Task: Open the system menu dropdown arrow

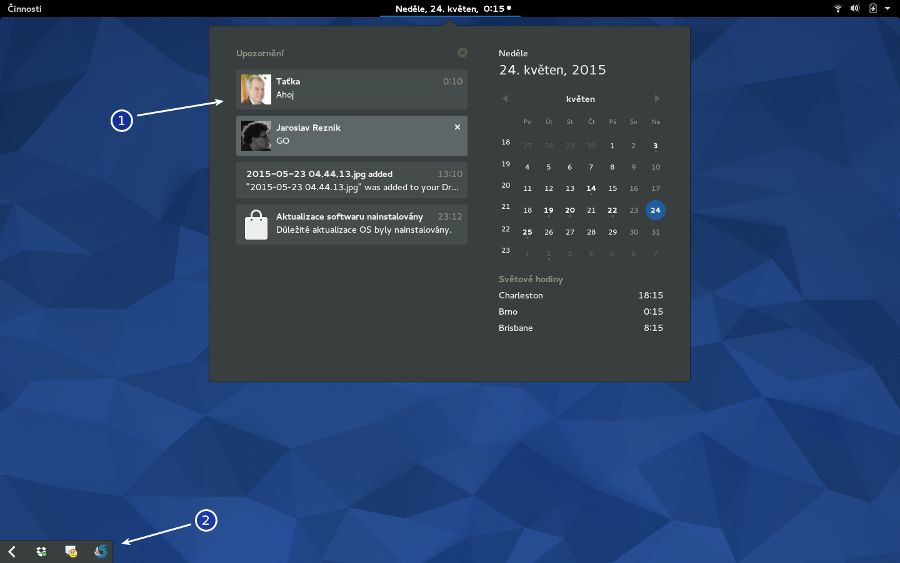Action: pos(887,8)
